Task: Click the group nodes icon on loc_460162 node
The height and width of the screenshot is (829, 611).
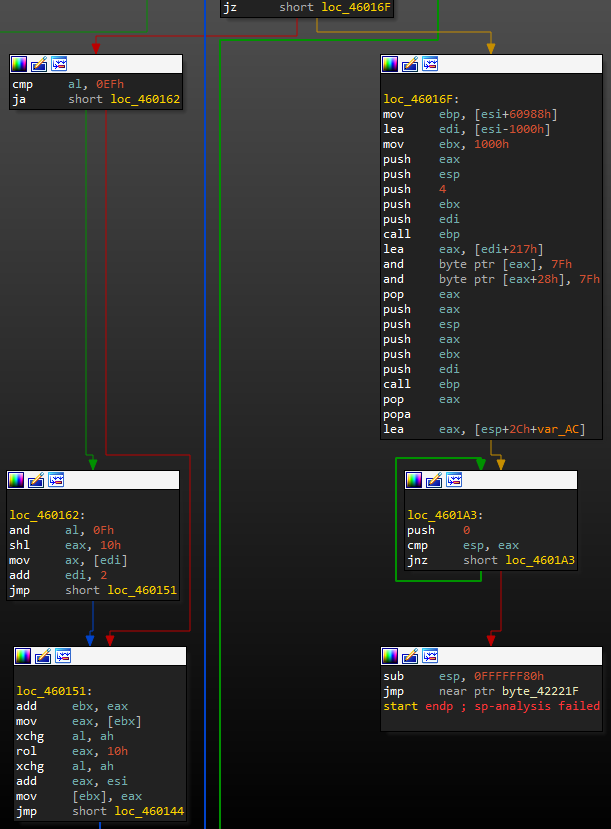Action: 56,480
